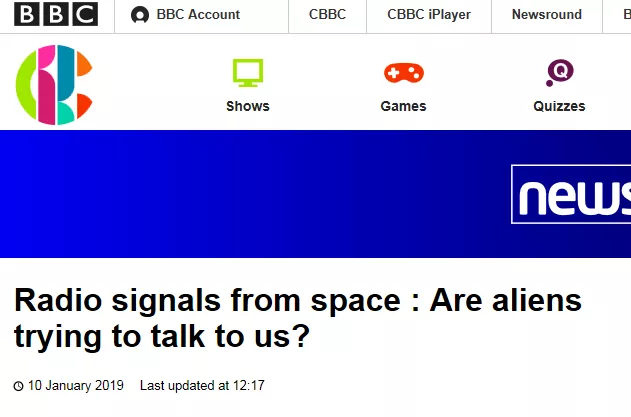Screen dimensions: 631x417
Task: Open CBBC iPlayer from top bar
Action: (428, 15)
